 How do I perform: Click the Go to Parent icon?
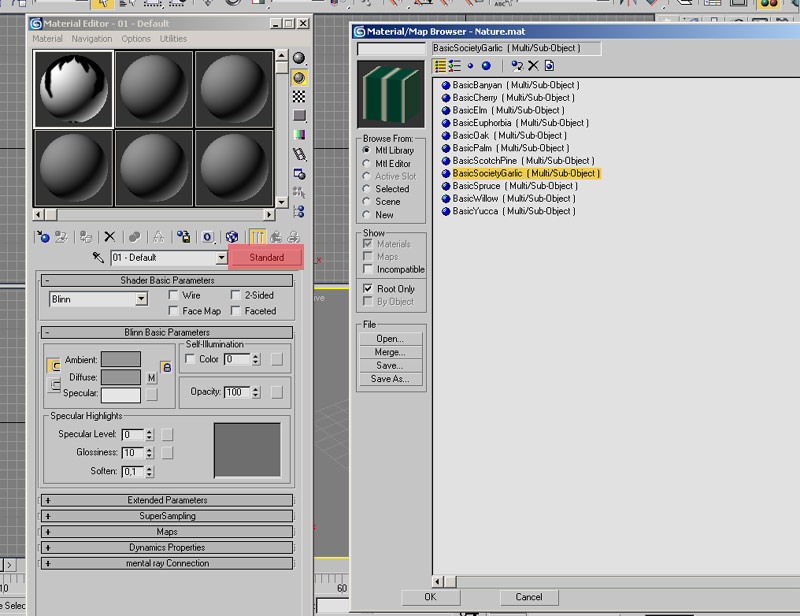(276, 237)
